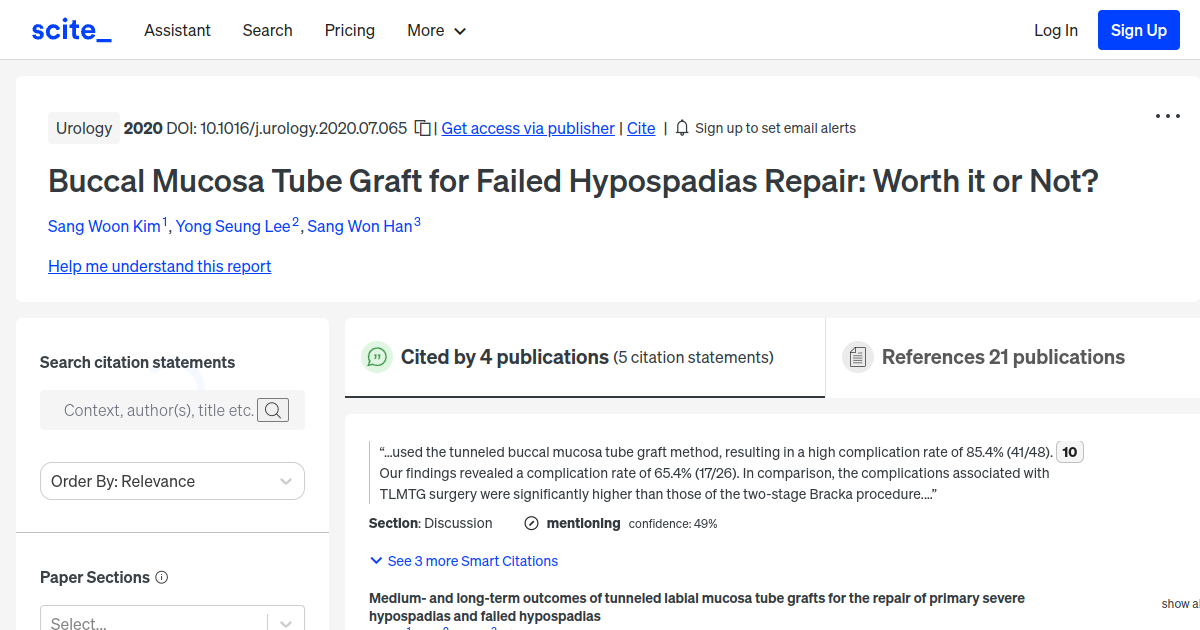Open the three-dot options menu
The image size is (1200, 630).
coord(1167,116)
